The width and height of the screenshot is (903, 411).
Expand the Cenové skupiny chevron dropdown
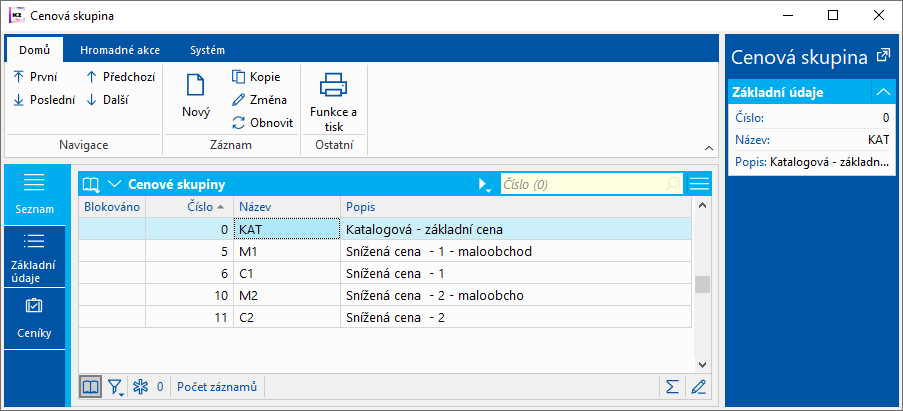tap(114, 184)
